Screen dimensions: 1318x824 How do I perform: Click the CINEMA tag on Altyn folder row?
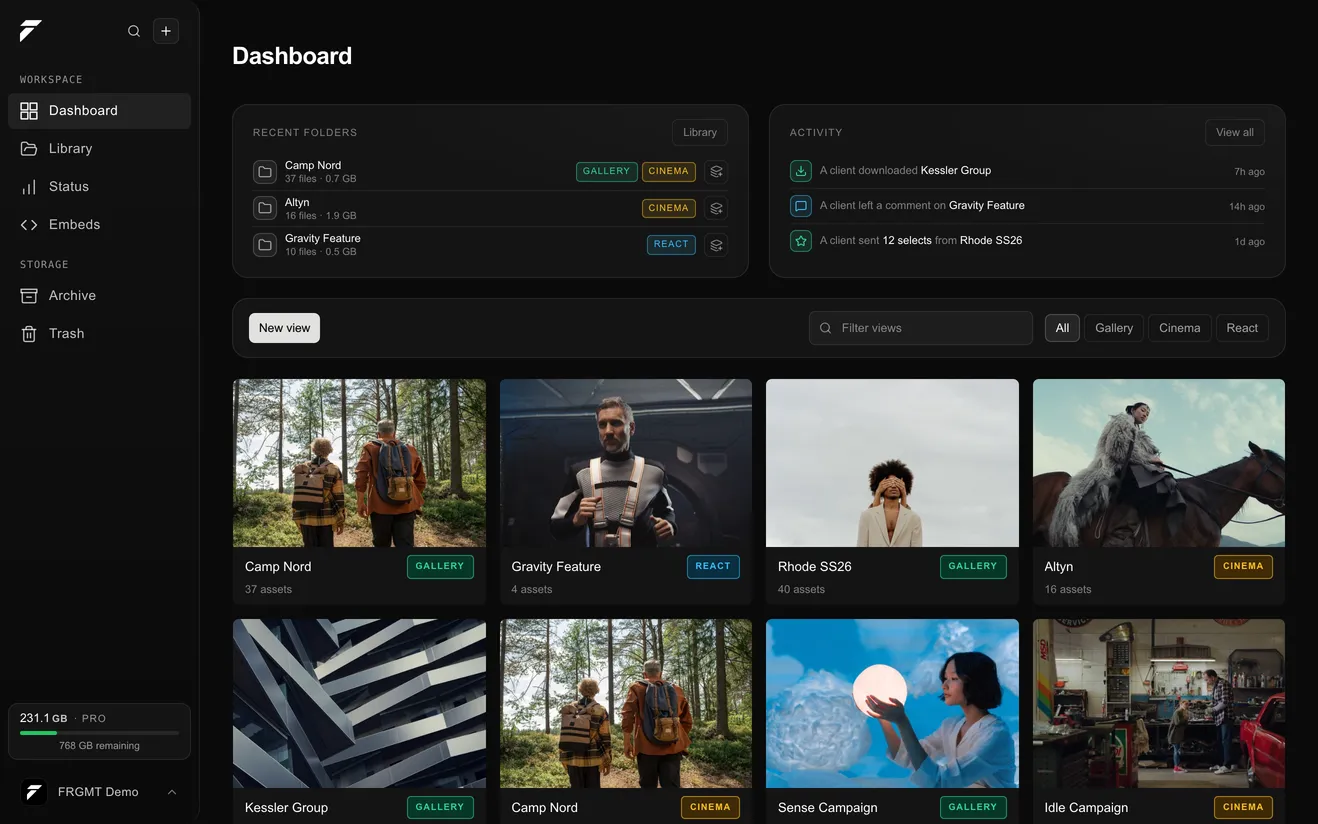669,208
